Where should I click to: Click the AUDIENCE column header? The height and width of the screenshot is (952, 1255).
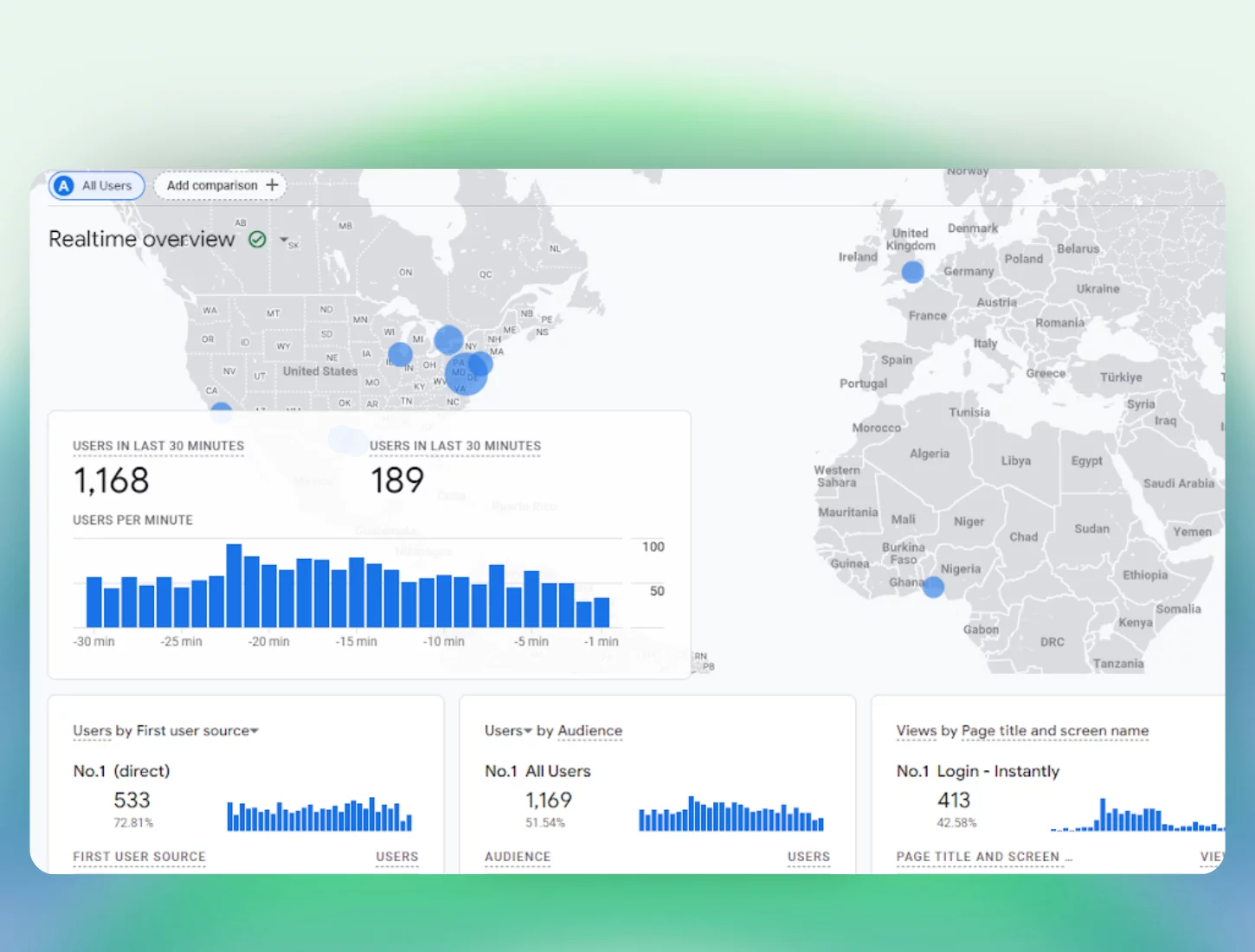518,857
